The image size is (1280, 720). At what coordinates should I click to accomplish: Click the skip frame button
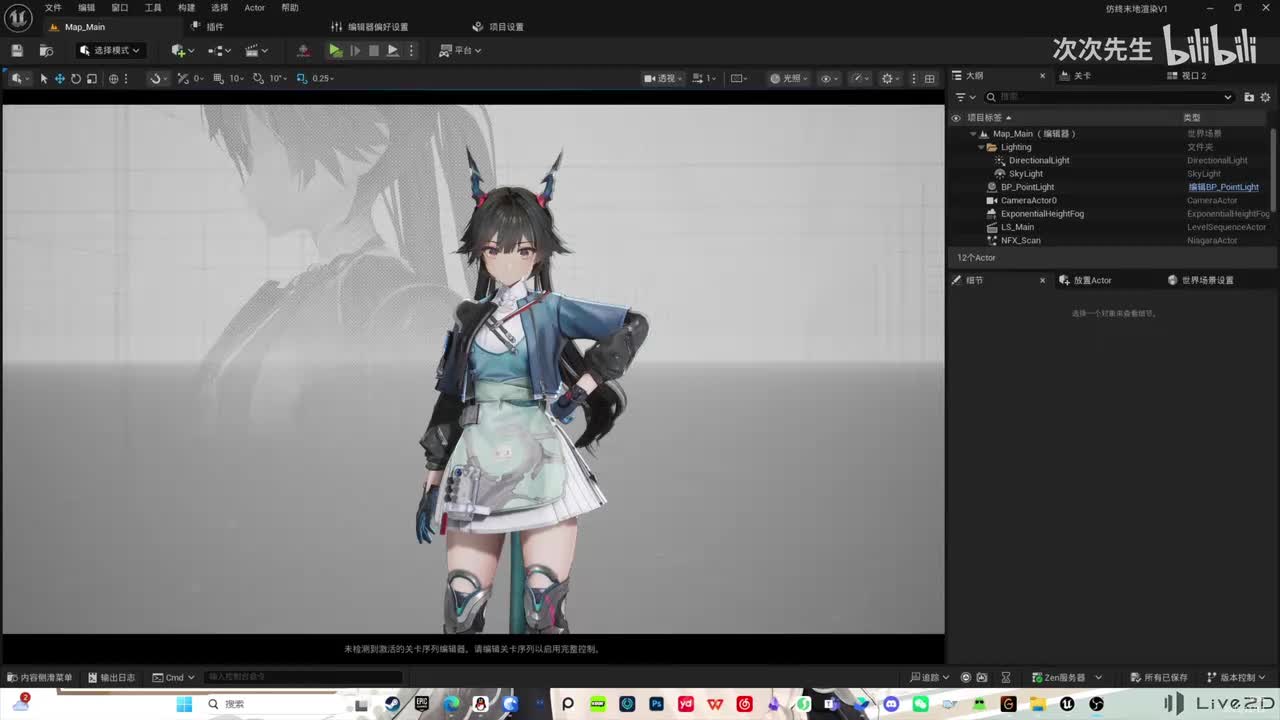tap(354, 50)
